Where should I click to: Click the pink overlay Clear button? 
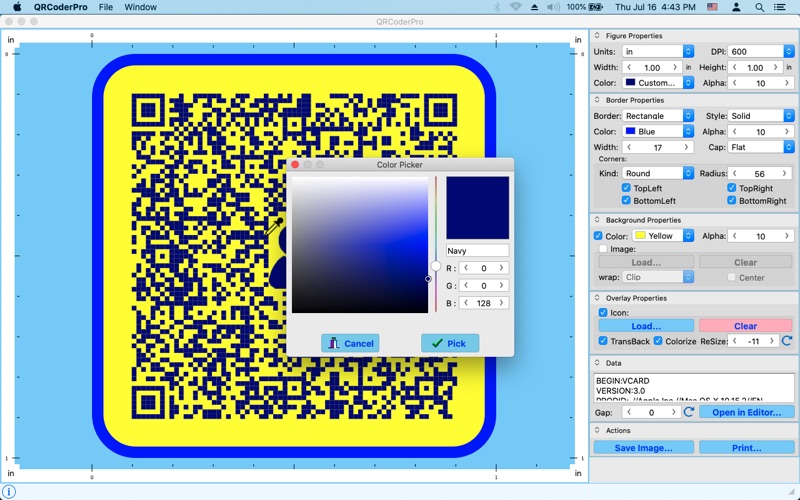pyautogui.click(x=745, y=326)
